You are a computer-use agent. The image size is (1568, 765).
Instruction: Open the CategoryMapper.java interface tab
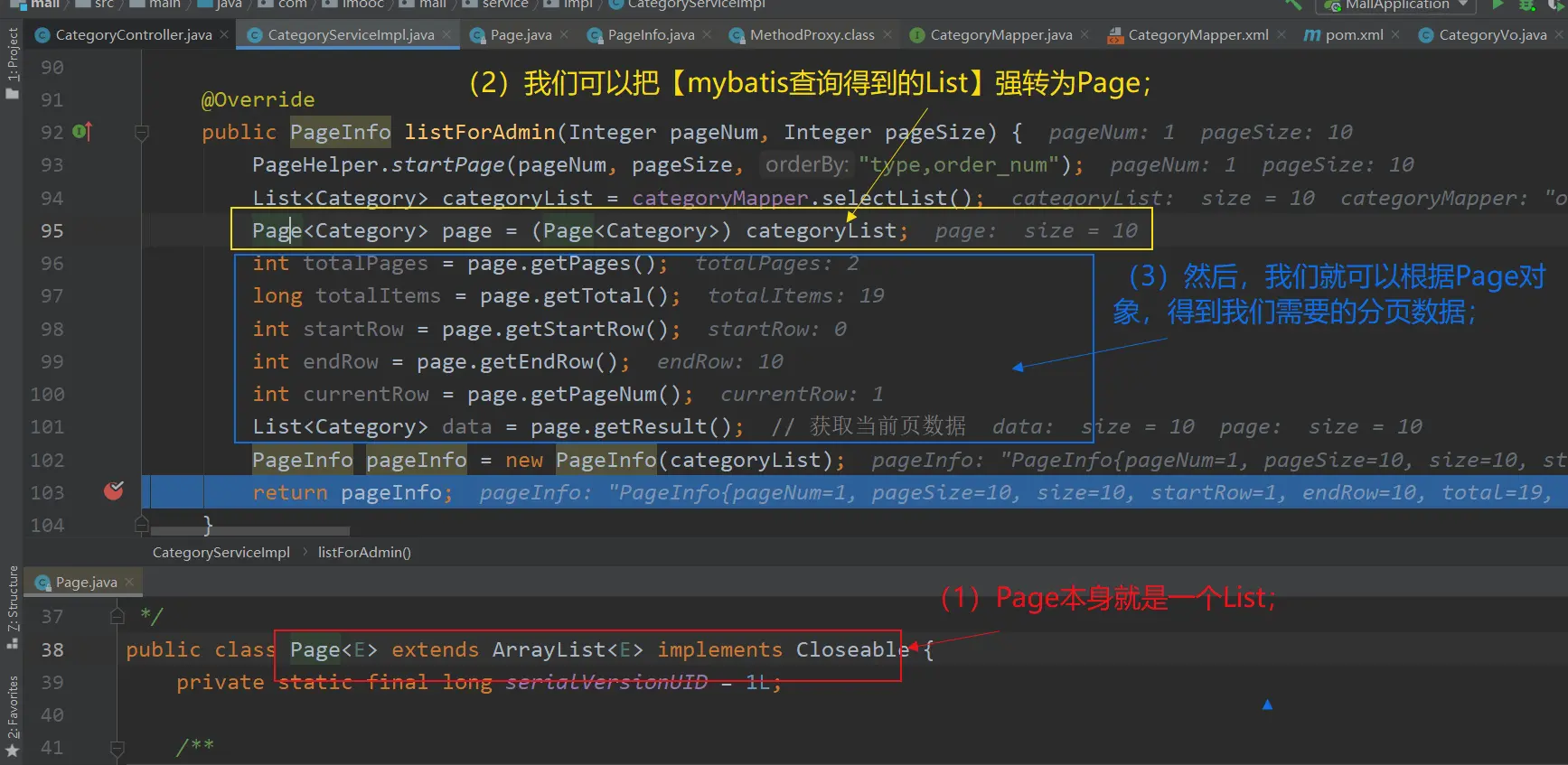coord(1000,35)
